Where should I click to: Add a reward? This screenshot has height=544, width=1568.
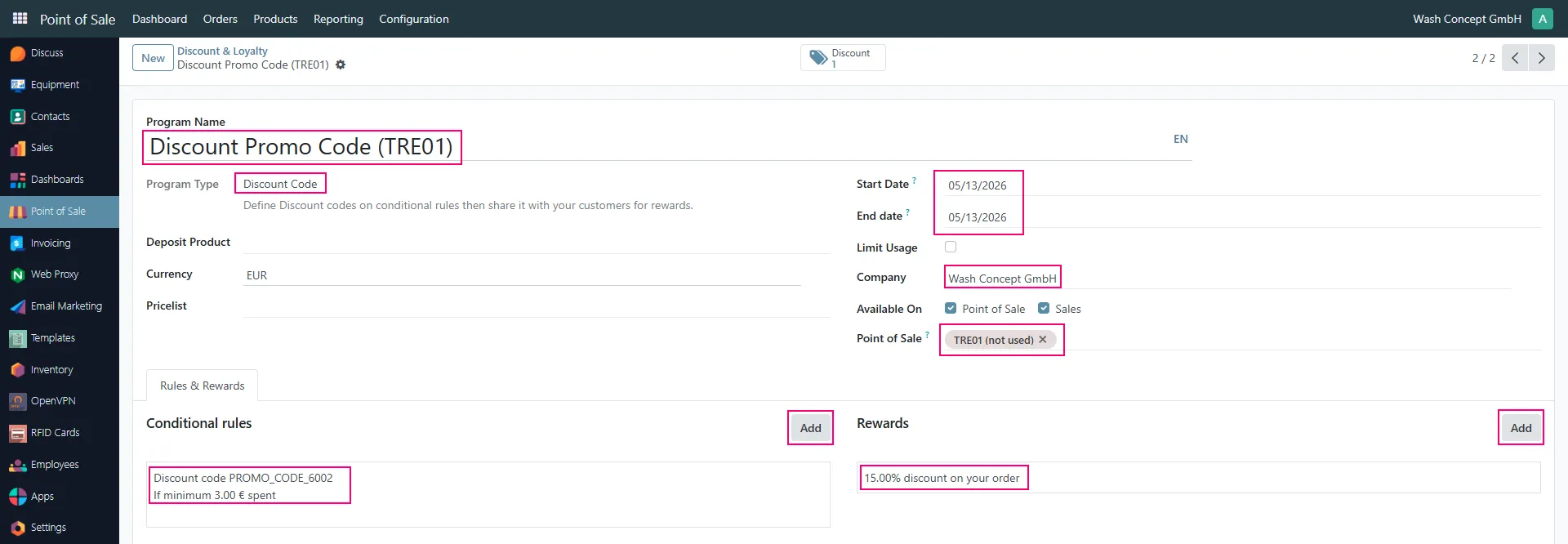pyautogui.click(x=1521, y=428)
